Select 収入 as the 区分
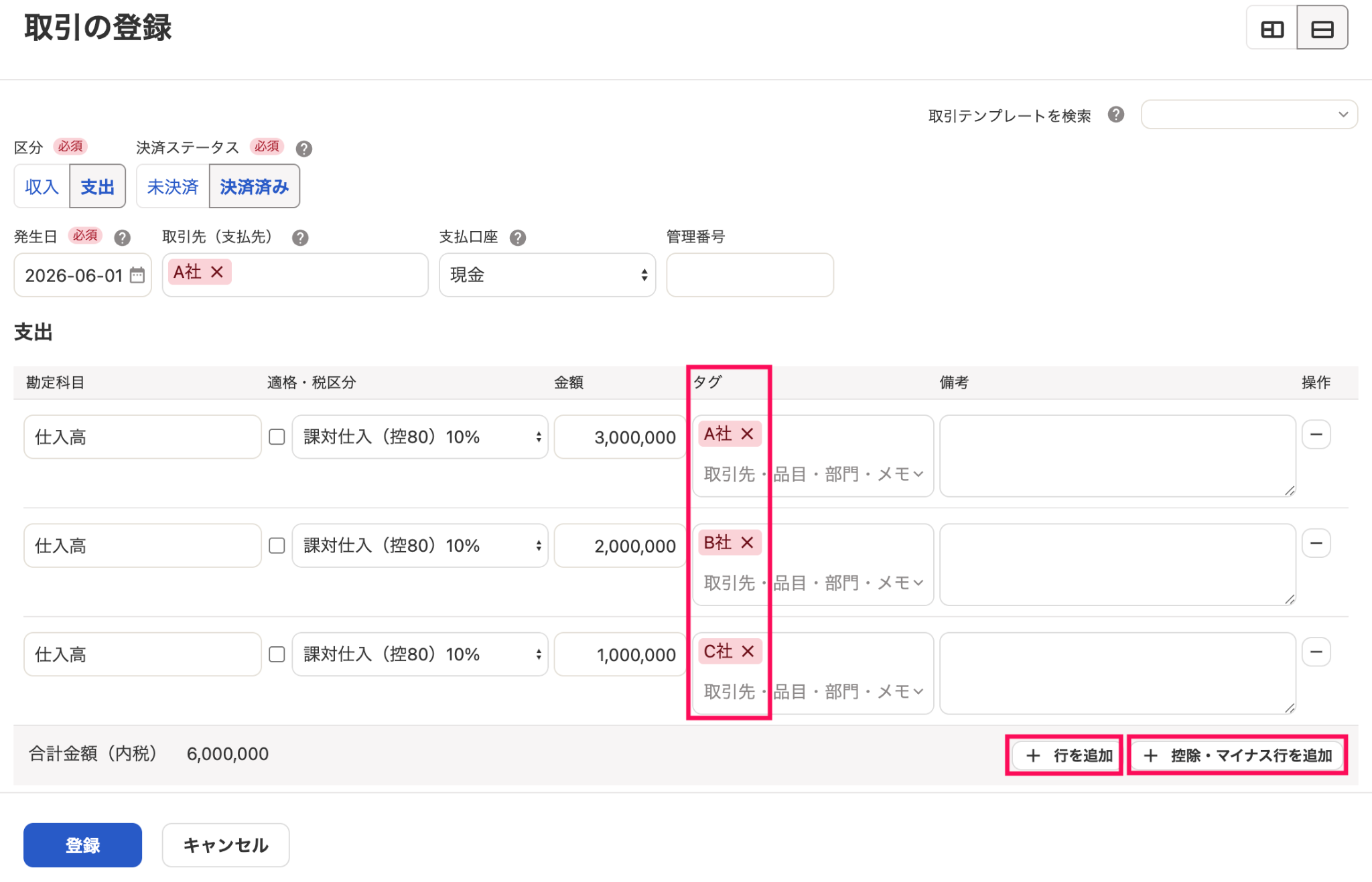Image resolution: width=1372 pixels, height=882 pixels. coord(42,186)
